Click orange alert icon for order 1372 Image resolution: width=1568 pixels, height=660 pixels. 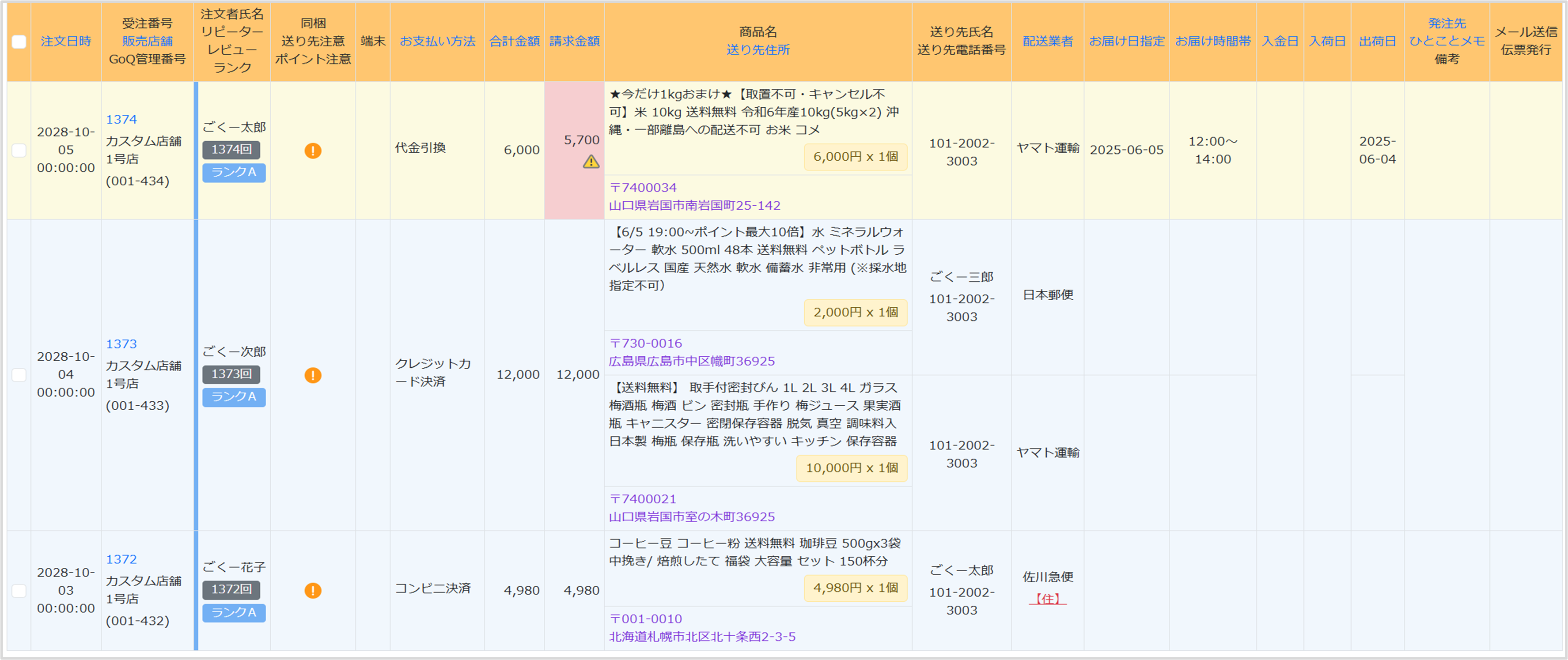pyautogui.click(x=313, y=591)
